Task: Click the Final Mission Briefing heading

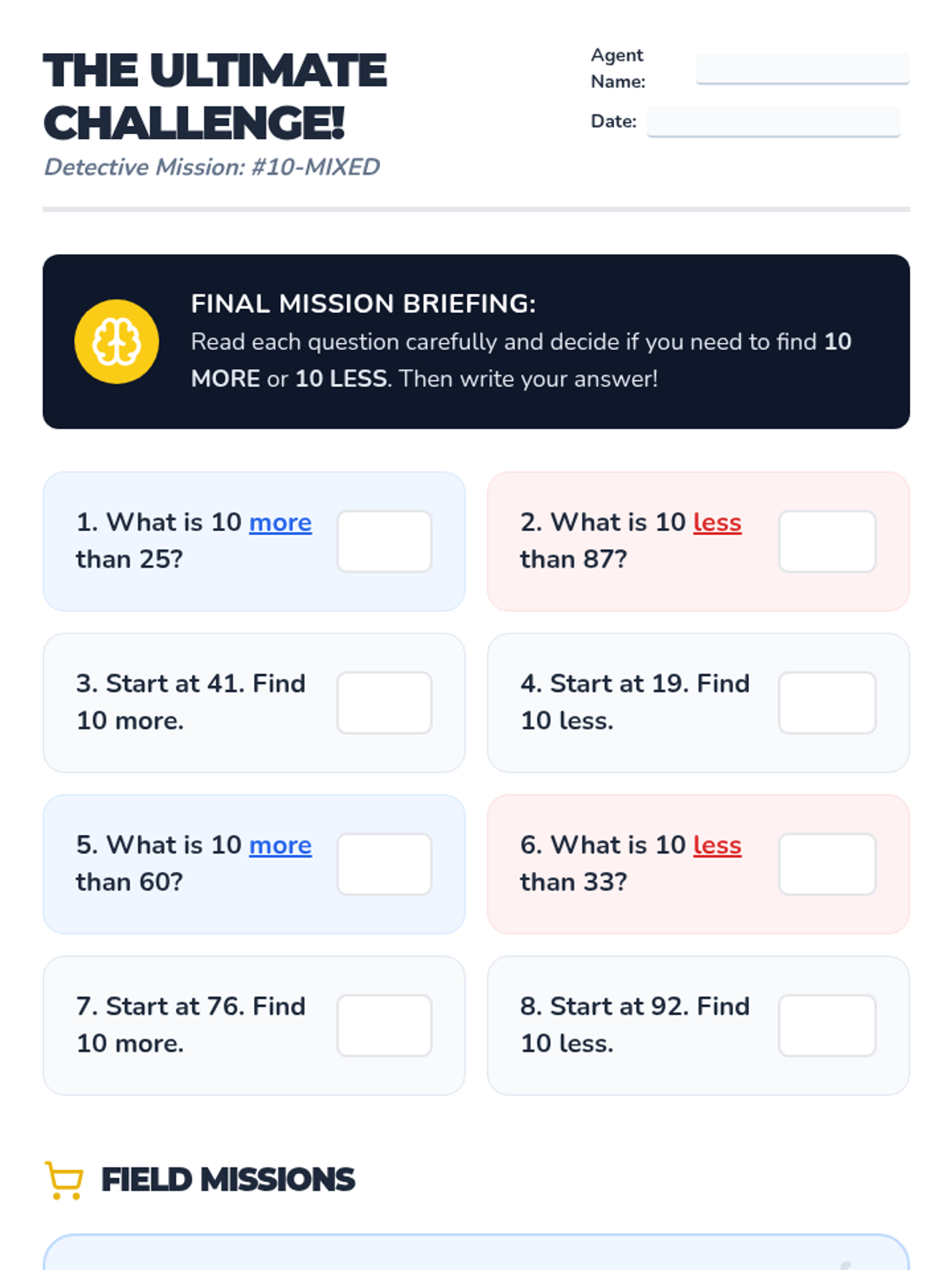Action: coord(363,303)
